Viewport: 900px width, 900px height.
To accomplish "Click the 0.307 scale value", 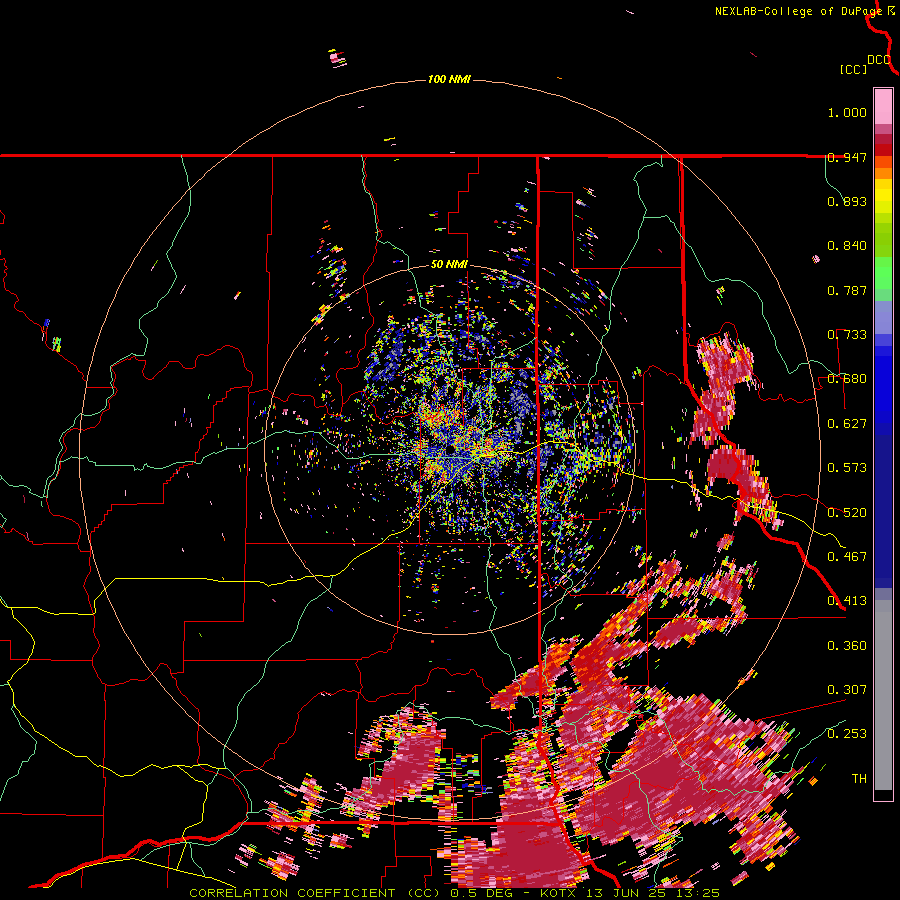I will pos(847,690).
